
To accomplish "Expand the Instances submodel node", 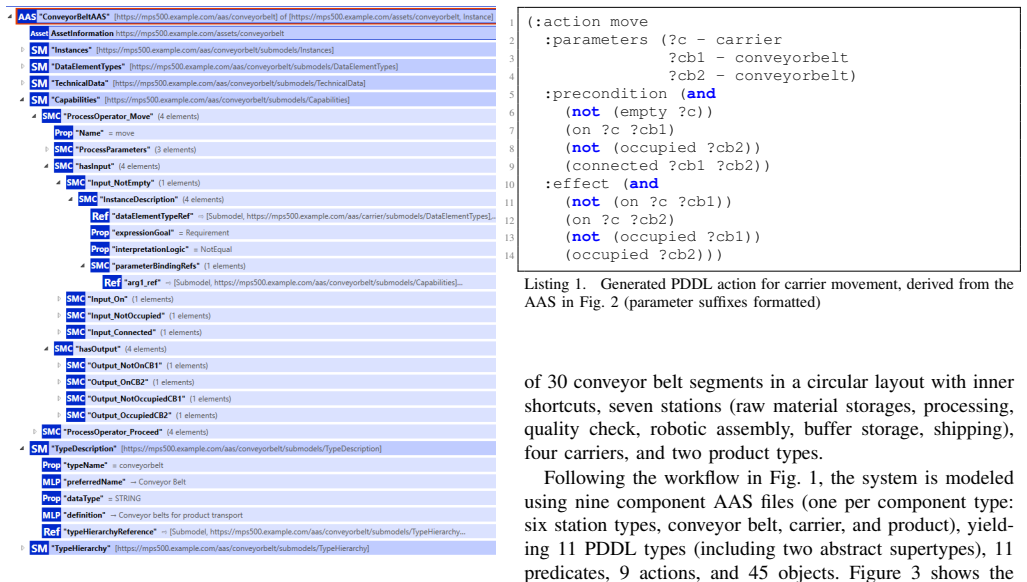I will [23, 50].
